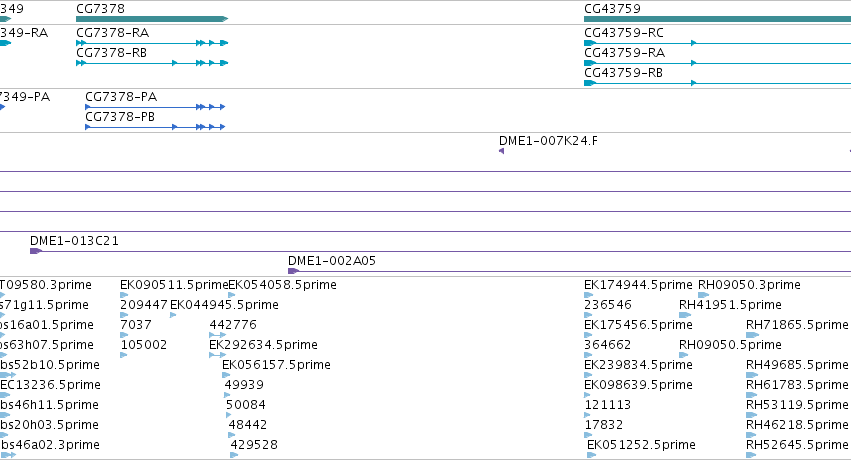The height and width of the screenshot is (460, 851).
Task: Click the EK054058.5prime EST label
Action: tap(282, 285)
